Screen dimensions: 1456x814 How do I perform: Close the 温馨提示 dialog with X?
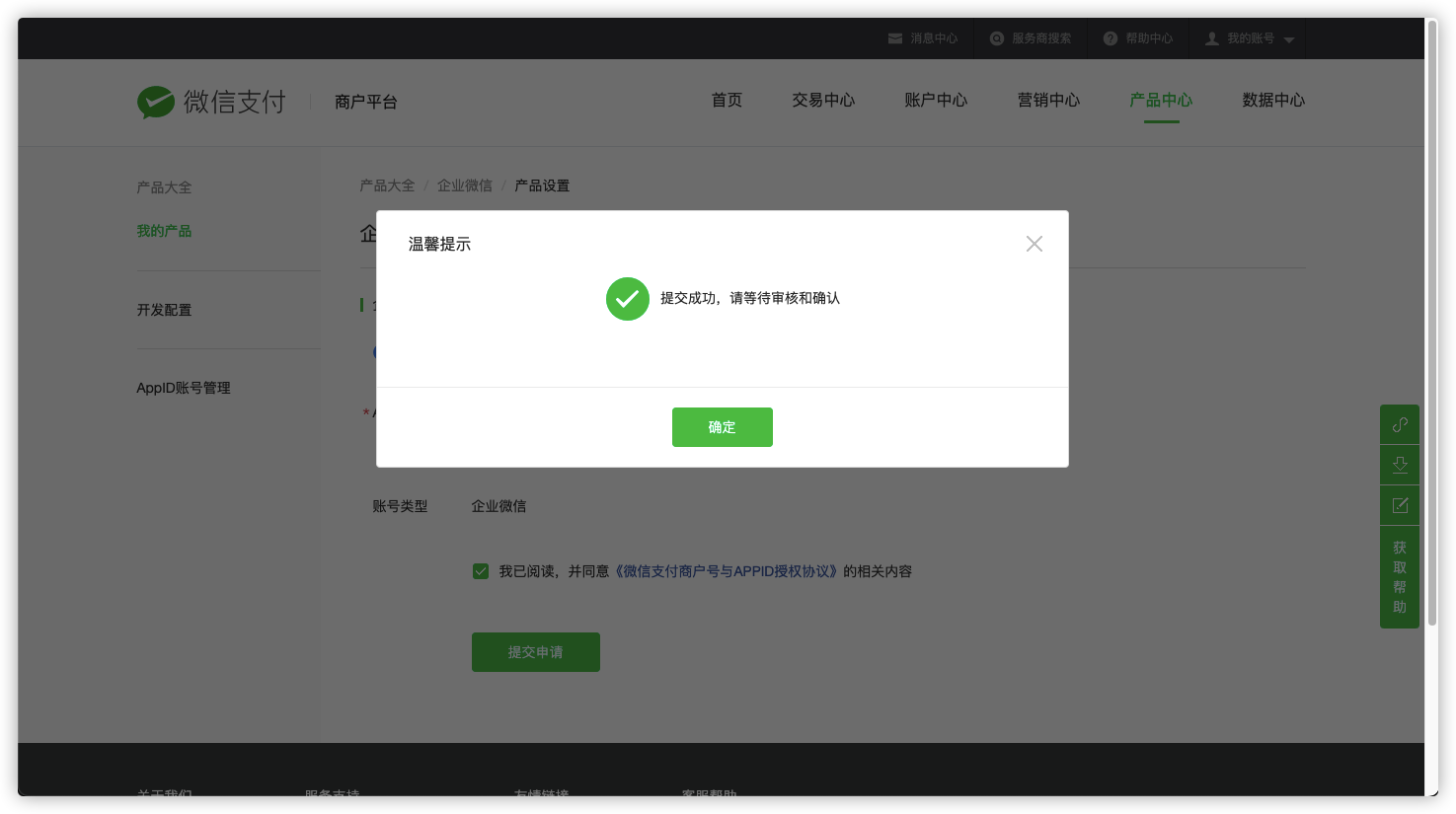(x=1034, y=244)
